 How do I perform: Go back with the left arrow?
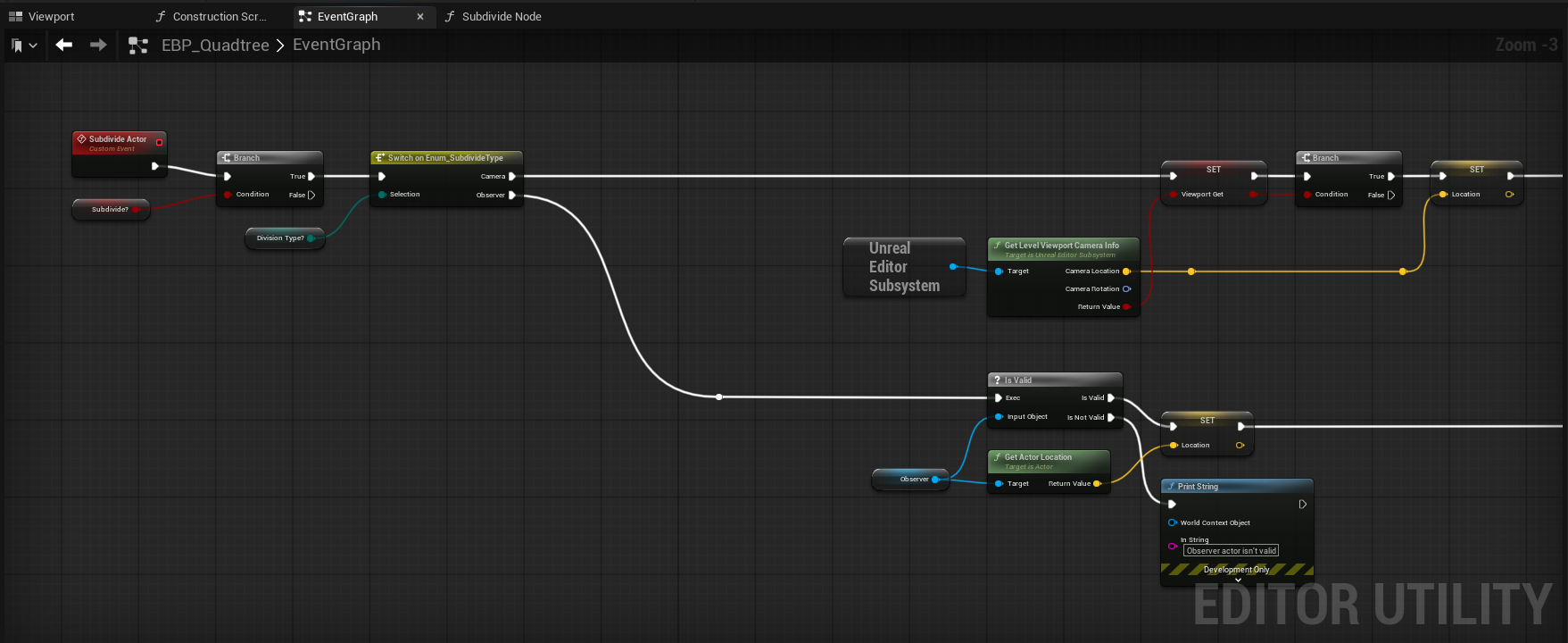point(63,45)
